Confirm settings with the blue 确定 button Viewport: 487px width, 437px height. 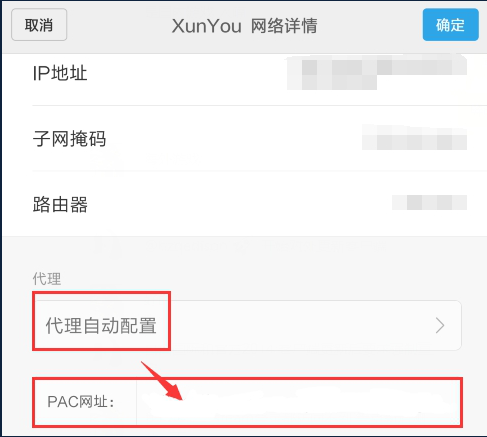[451, 25]
